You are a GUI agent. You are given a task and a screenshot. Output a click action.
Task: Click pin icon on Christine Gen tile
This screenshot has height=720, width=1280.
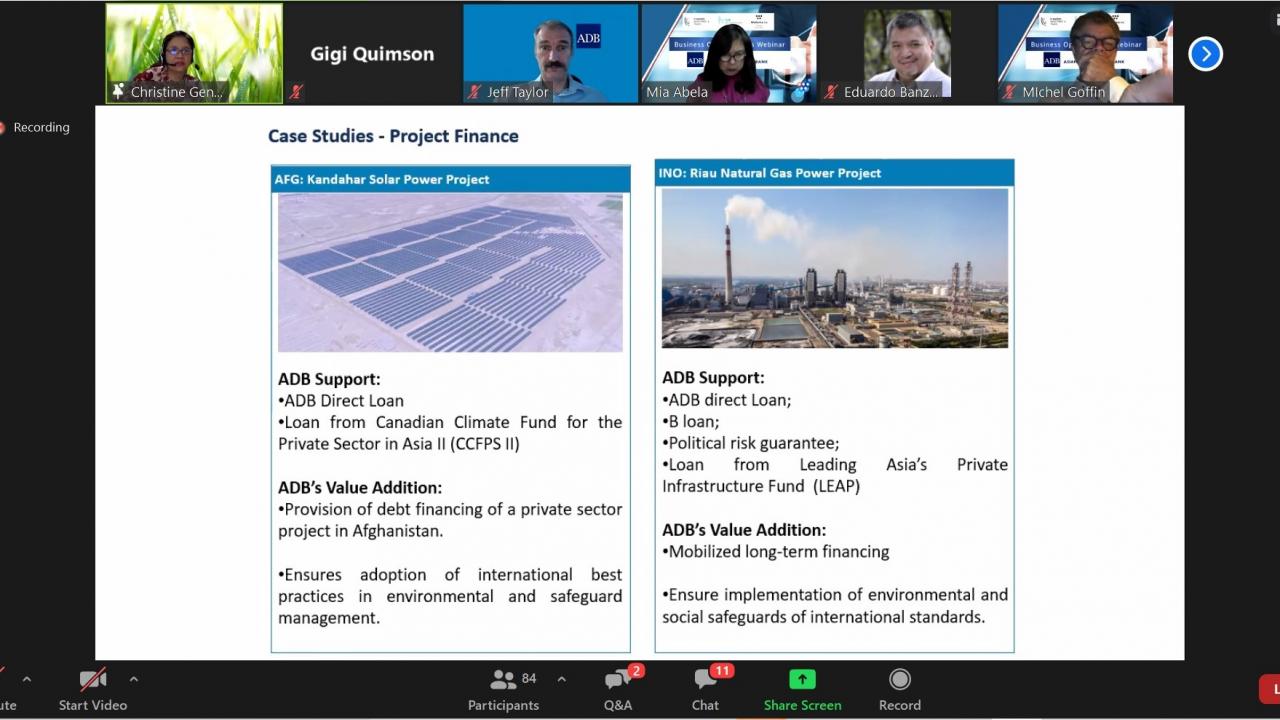pyautogui.click(x=118, y=91)
